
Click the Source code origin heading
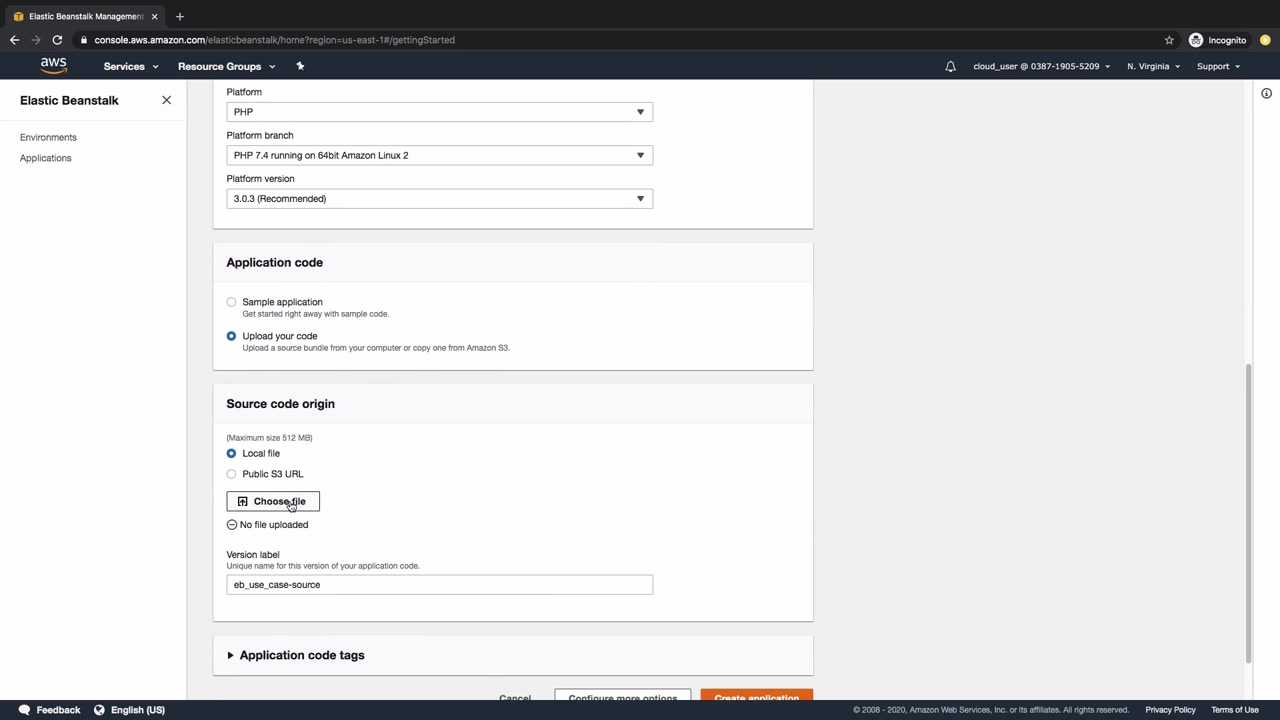280,404
